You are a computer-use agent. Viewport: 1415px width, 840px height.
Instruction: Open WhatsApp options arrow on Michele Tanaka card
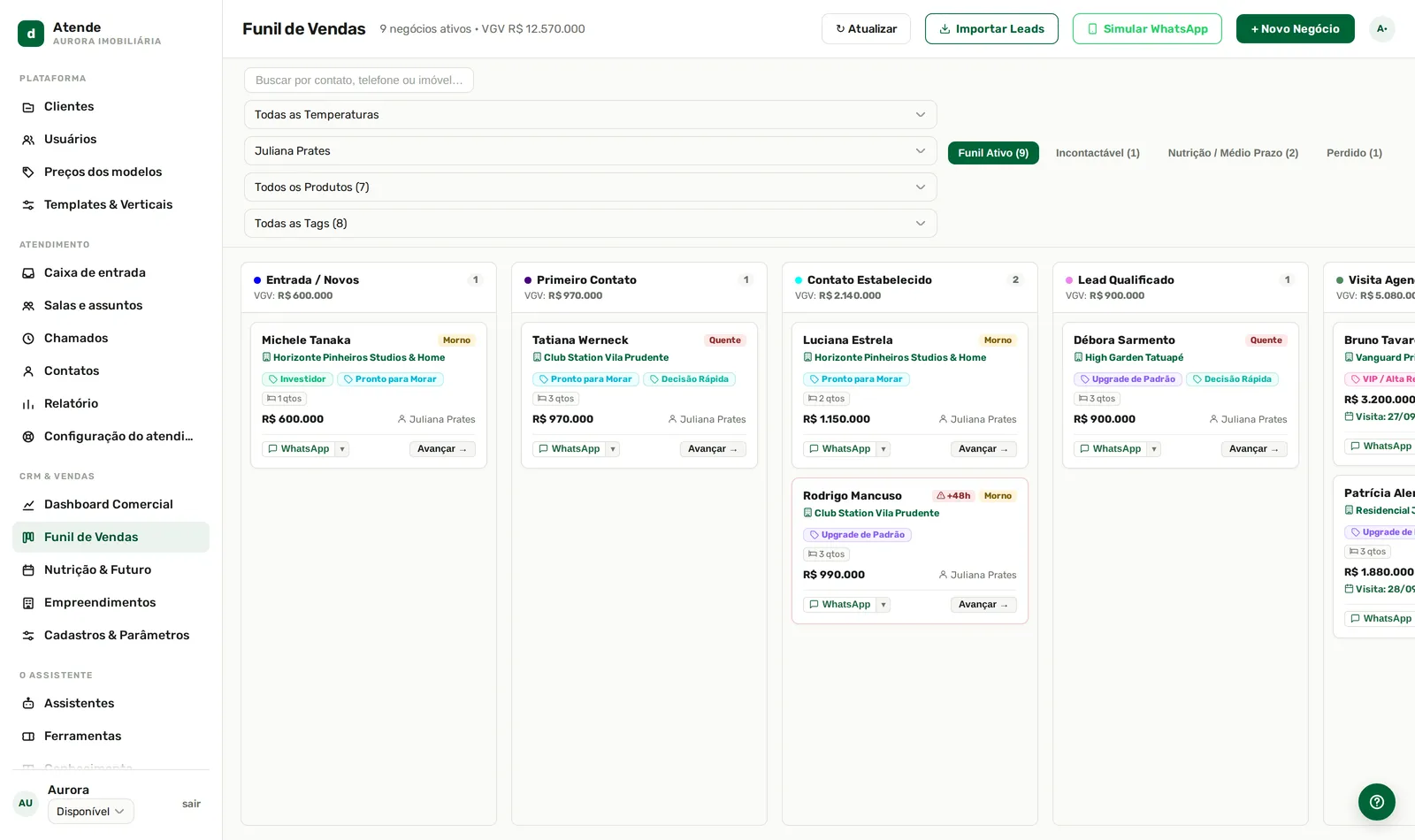(341, 449)
